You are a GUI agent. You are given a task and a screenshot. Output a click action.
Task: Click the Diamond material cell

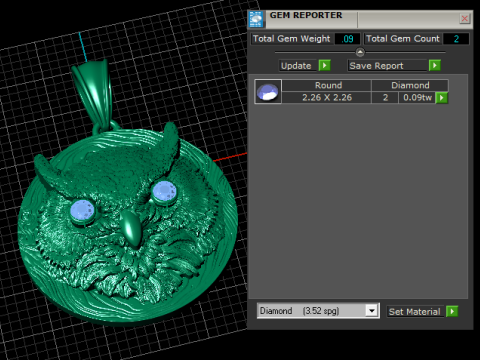(410, 85)
